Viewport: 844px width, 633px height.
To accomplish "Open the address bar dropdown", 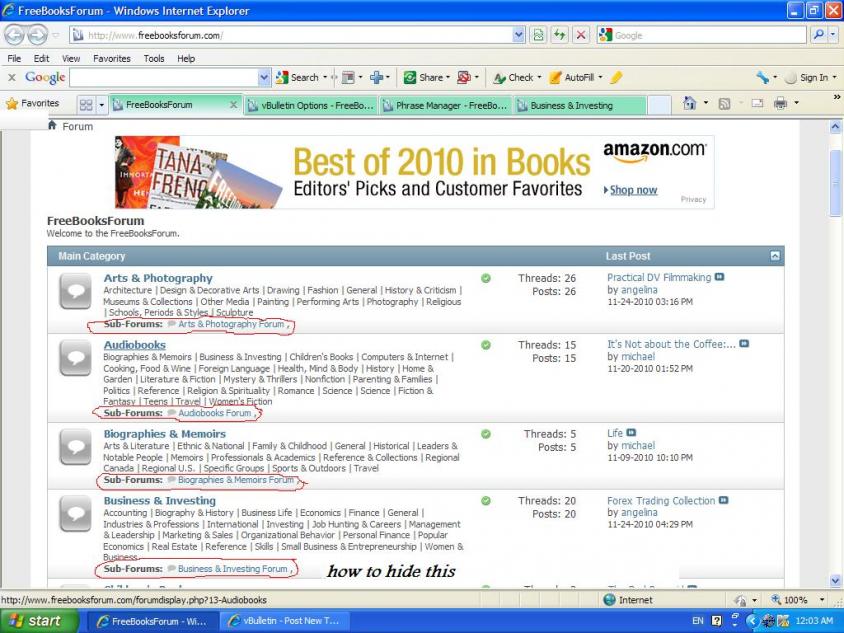I will click(x=518, y=36).
